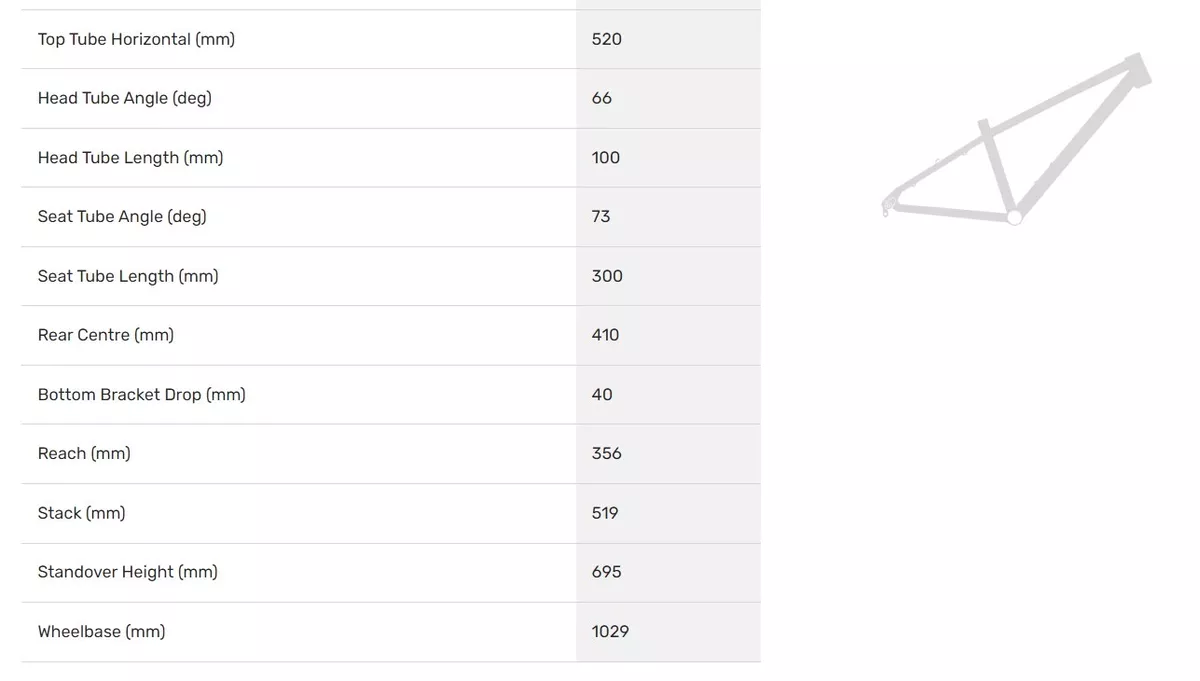Click the 520 top tube value
The height and width of the screenshot is (681, 1200).
[607, 39]
